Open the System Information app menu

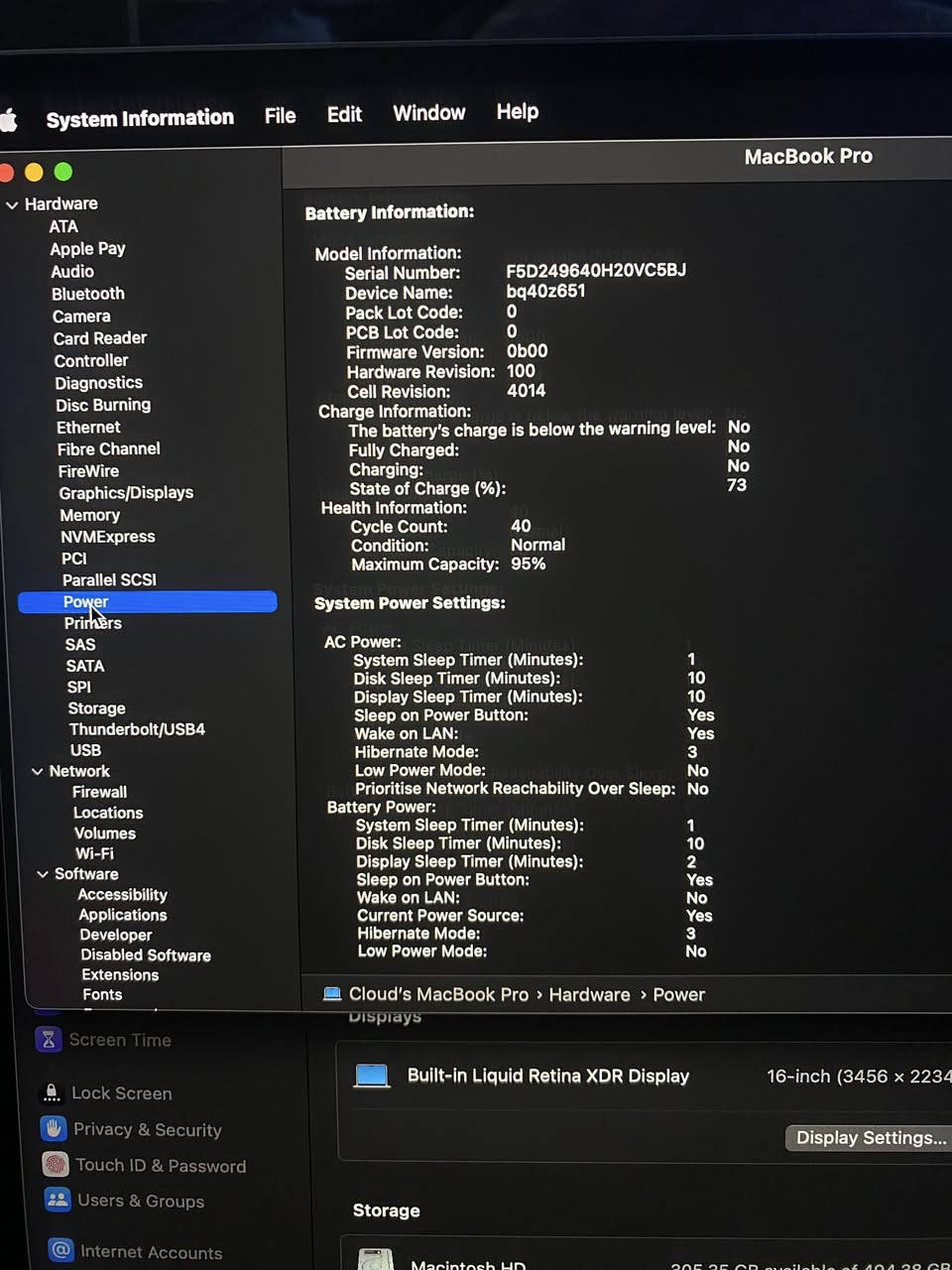140,118
